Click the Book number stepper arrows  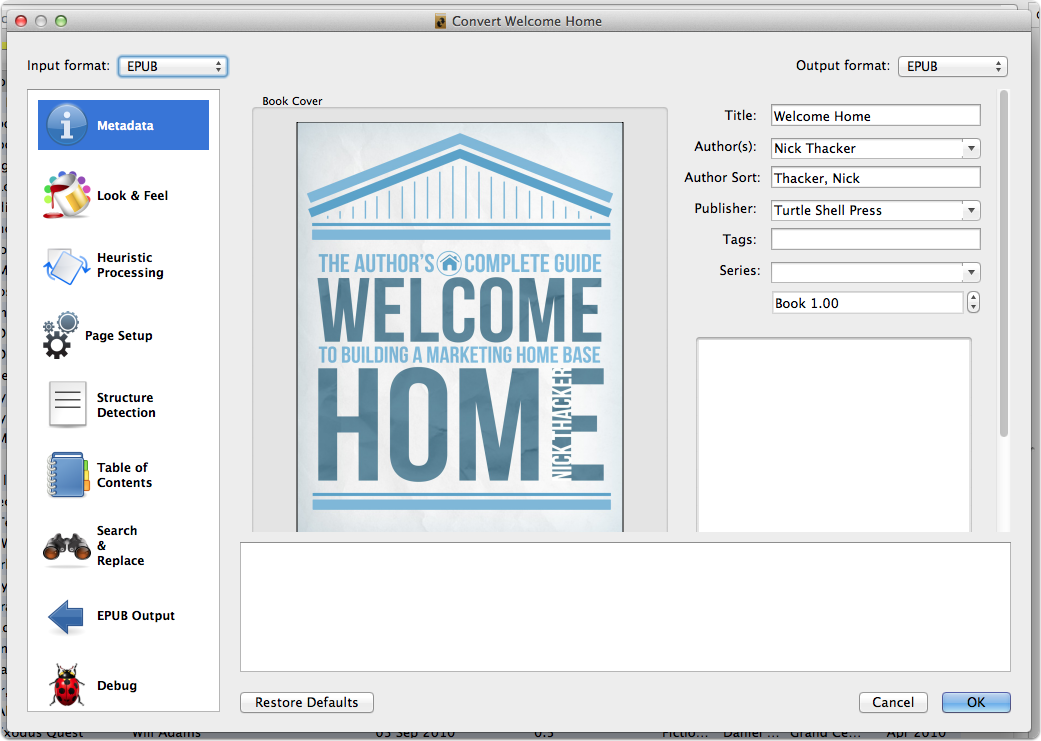973,303
